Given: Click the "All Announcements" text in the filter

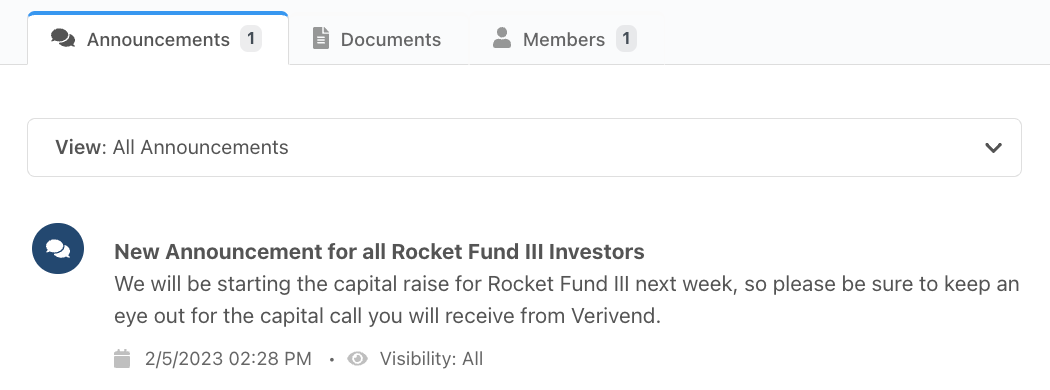Looking at the screenshot, I should [x=200, y=147].
